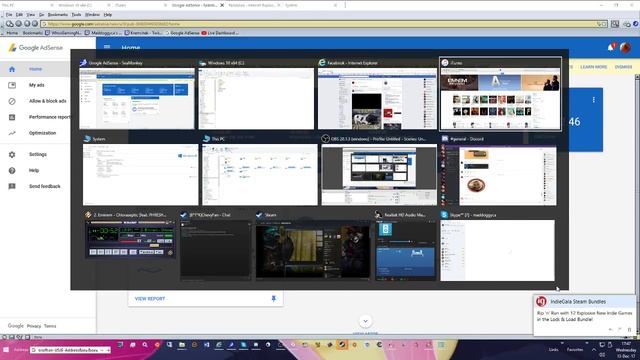Switch to the OBS window thumbnail

tap(379, 174)
